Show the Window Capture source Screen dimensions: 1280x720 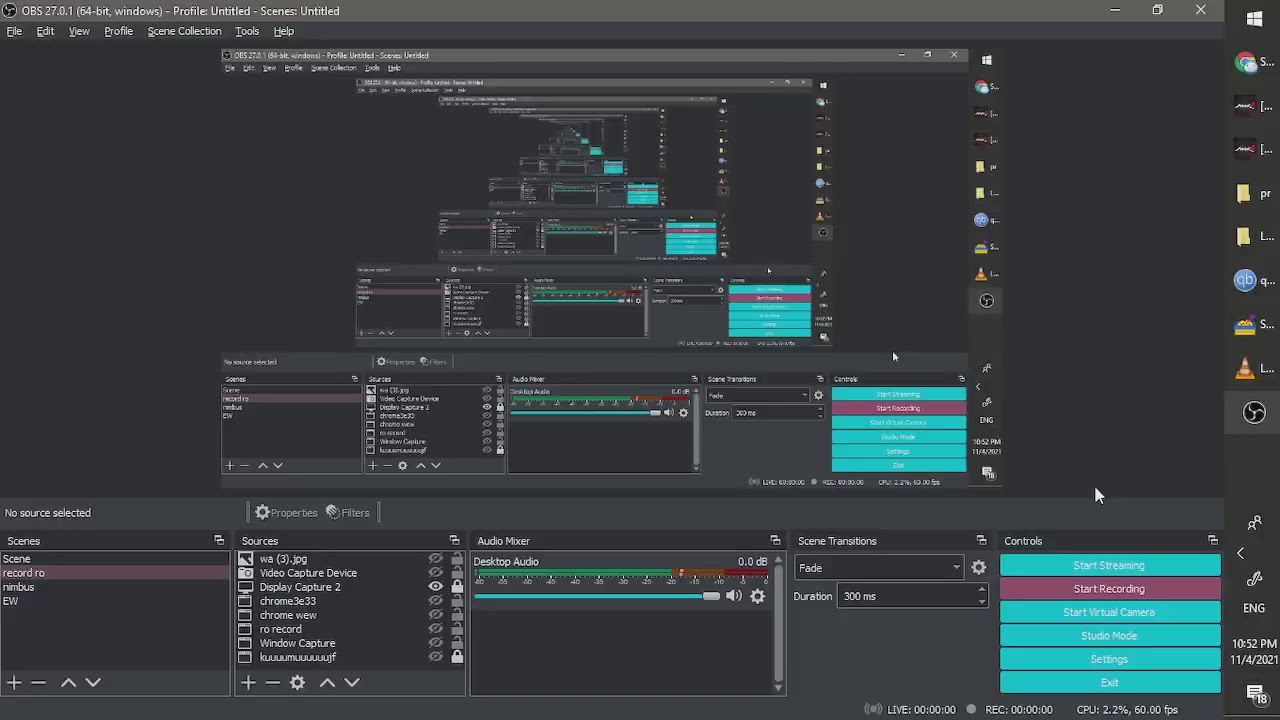point(435,643)
